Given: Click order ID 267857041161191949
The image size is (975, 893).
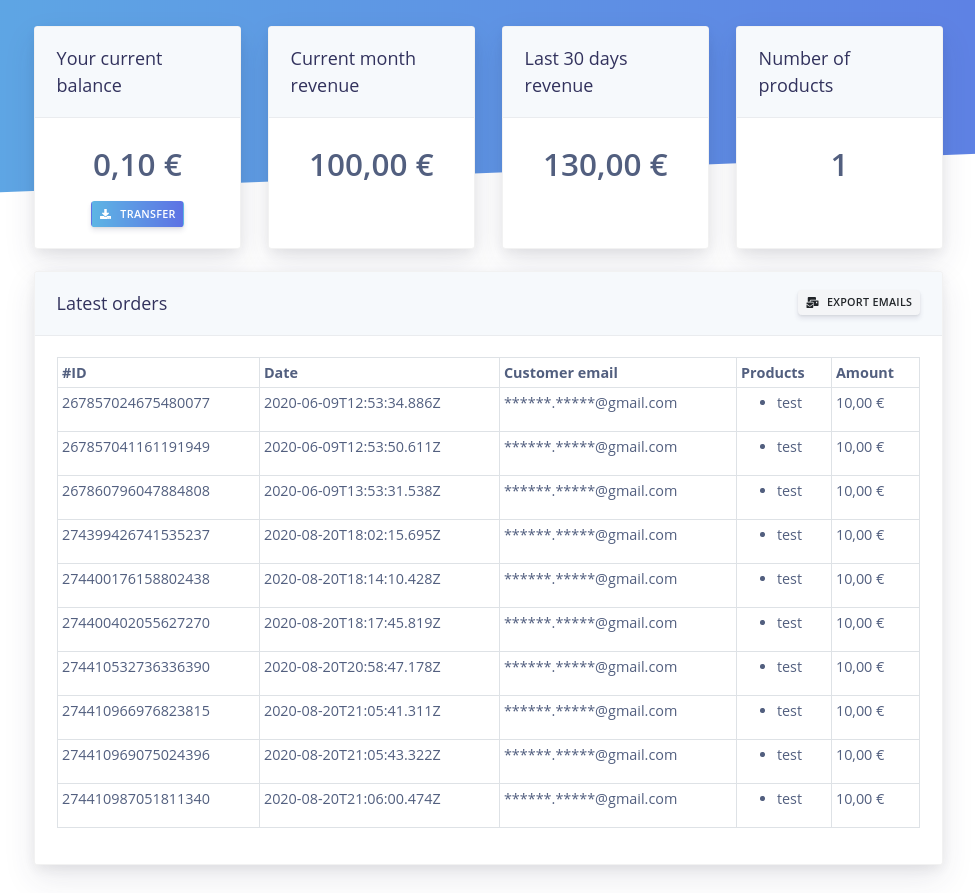Looking at the screenshot, I should pyautogui.click(x=136, y=447).
